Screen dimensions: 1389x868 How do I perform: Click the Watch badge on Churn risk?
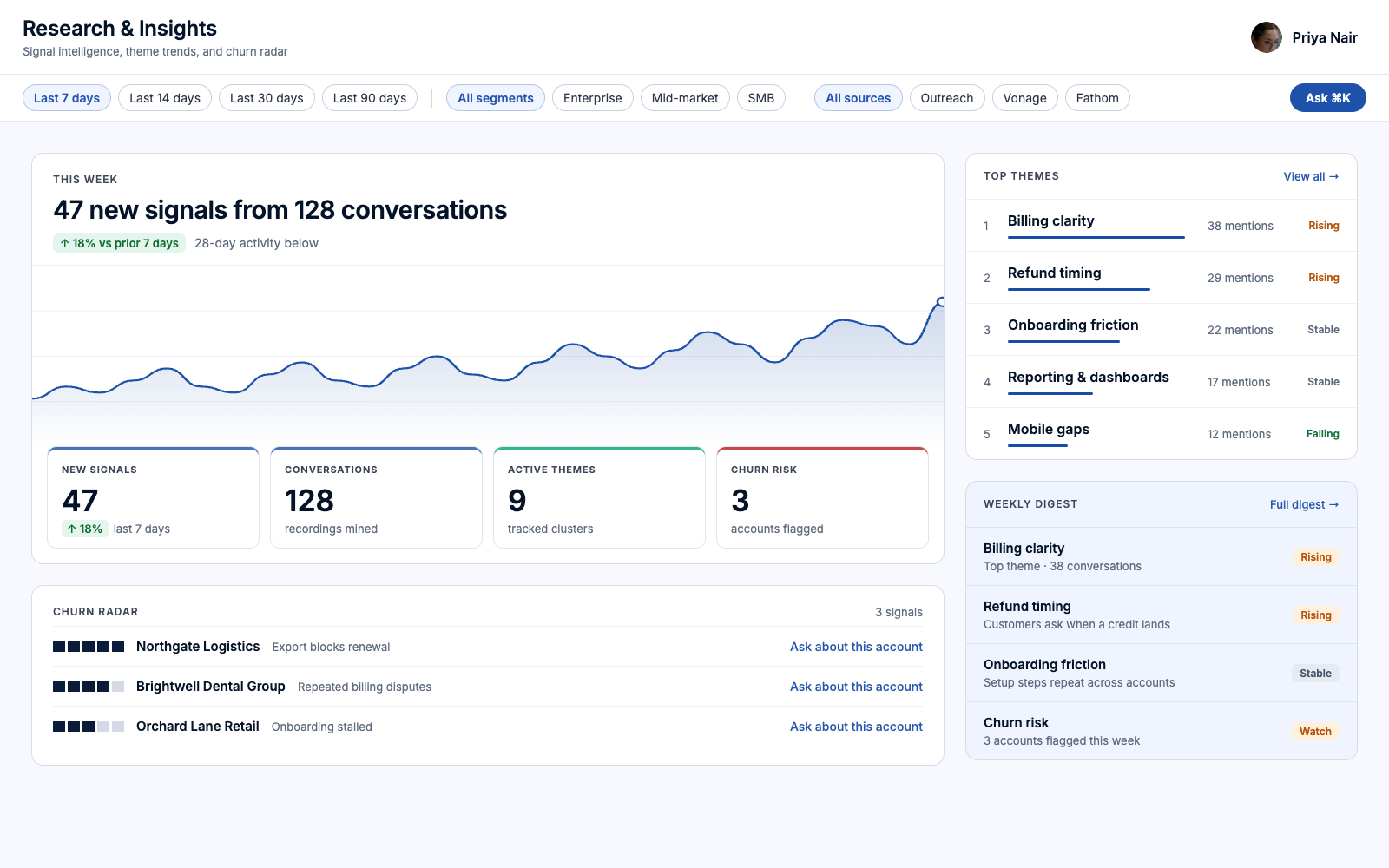tap(1315, 732)
